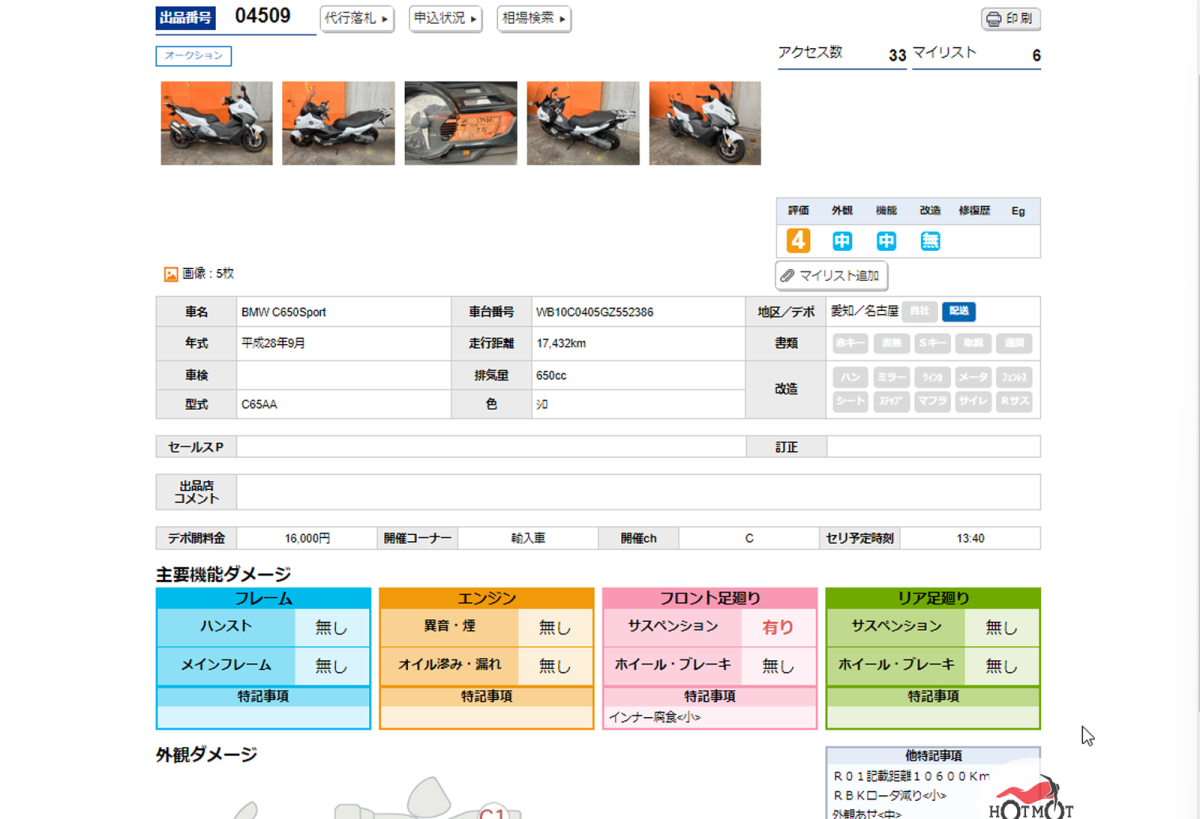Click the 輸入車 corner value
The width and height of the screenshot is (1200, 819).
click(x=528, y=538)
